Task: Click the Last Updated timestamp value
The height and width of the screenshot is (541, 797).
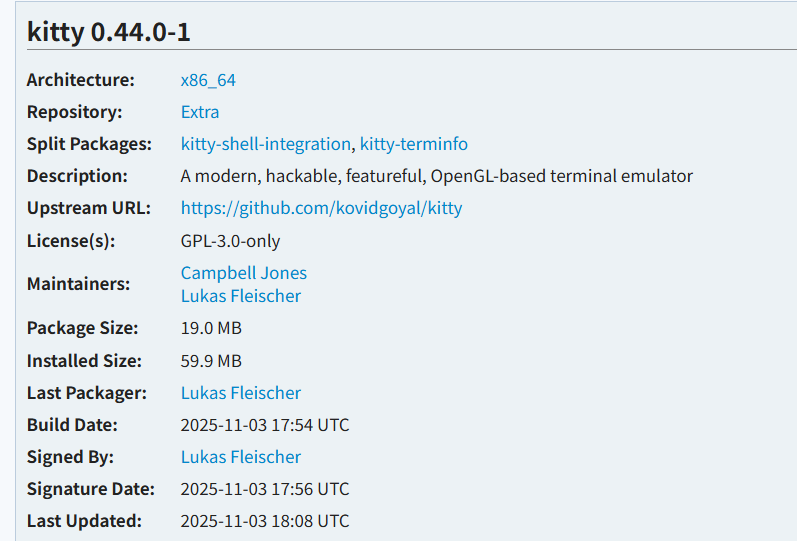Action: 265,521
